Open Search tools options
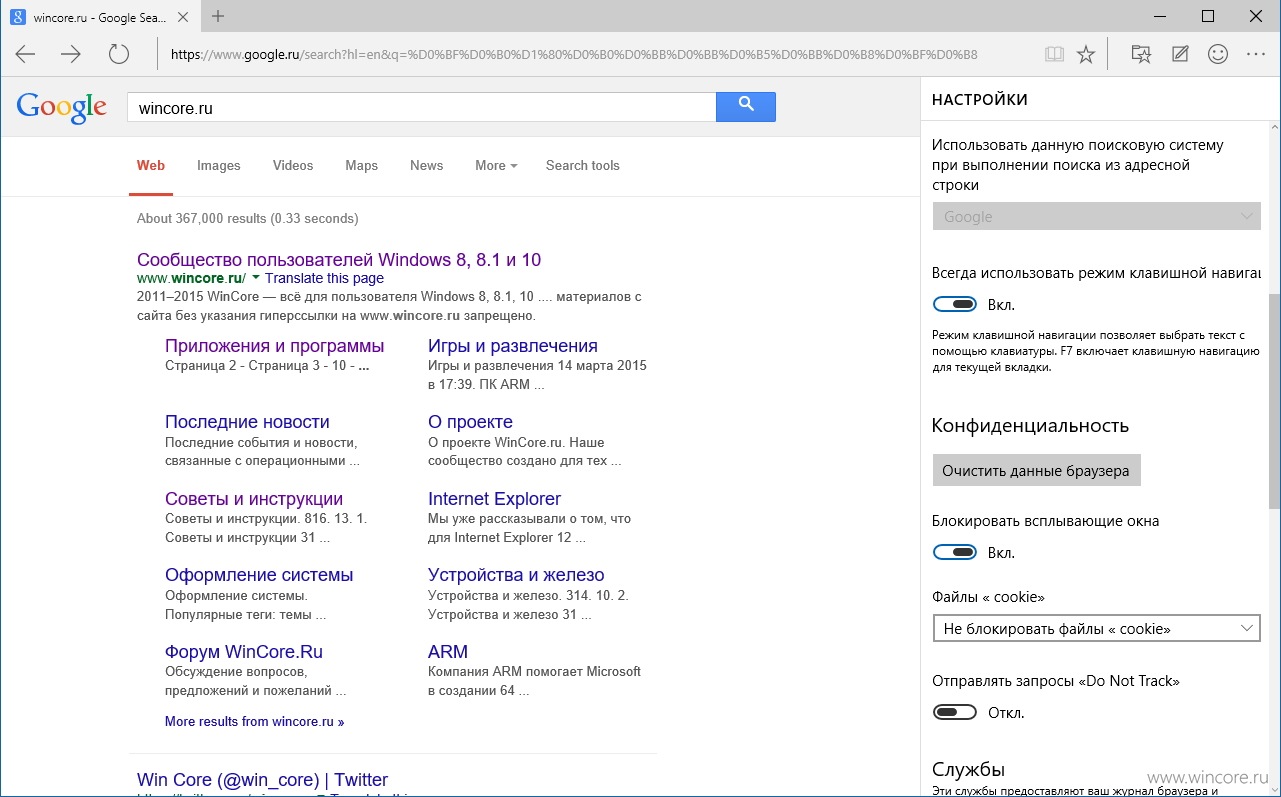1281x797 pixels. [583, 166]
